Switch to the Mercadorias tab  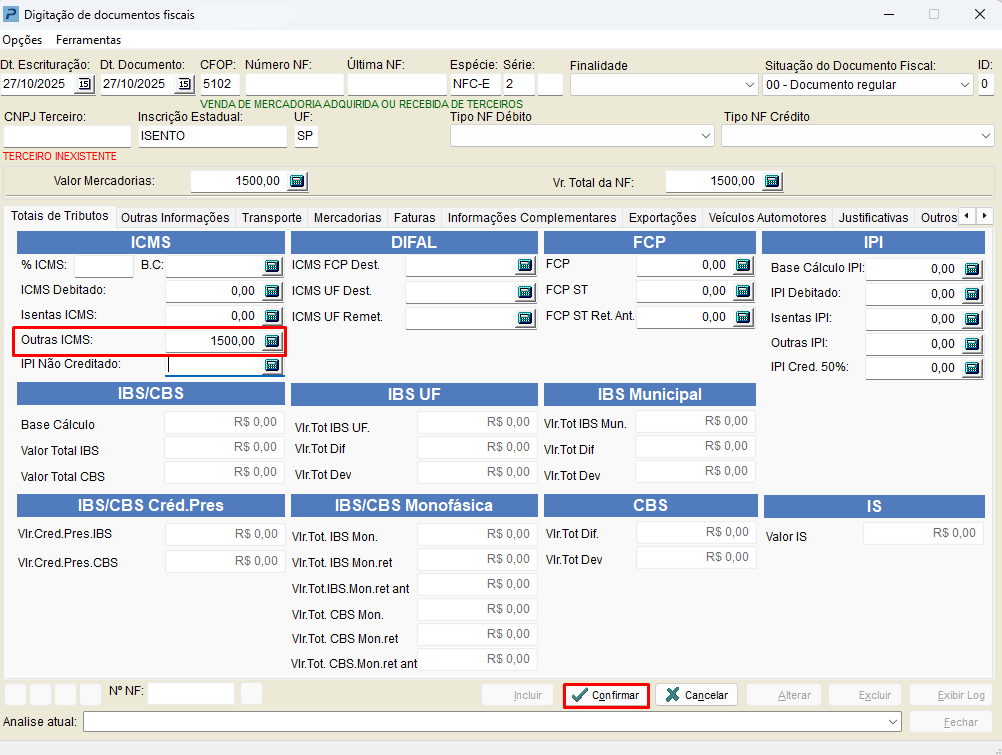(x=347, y=217)
